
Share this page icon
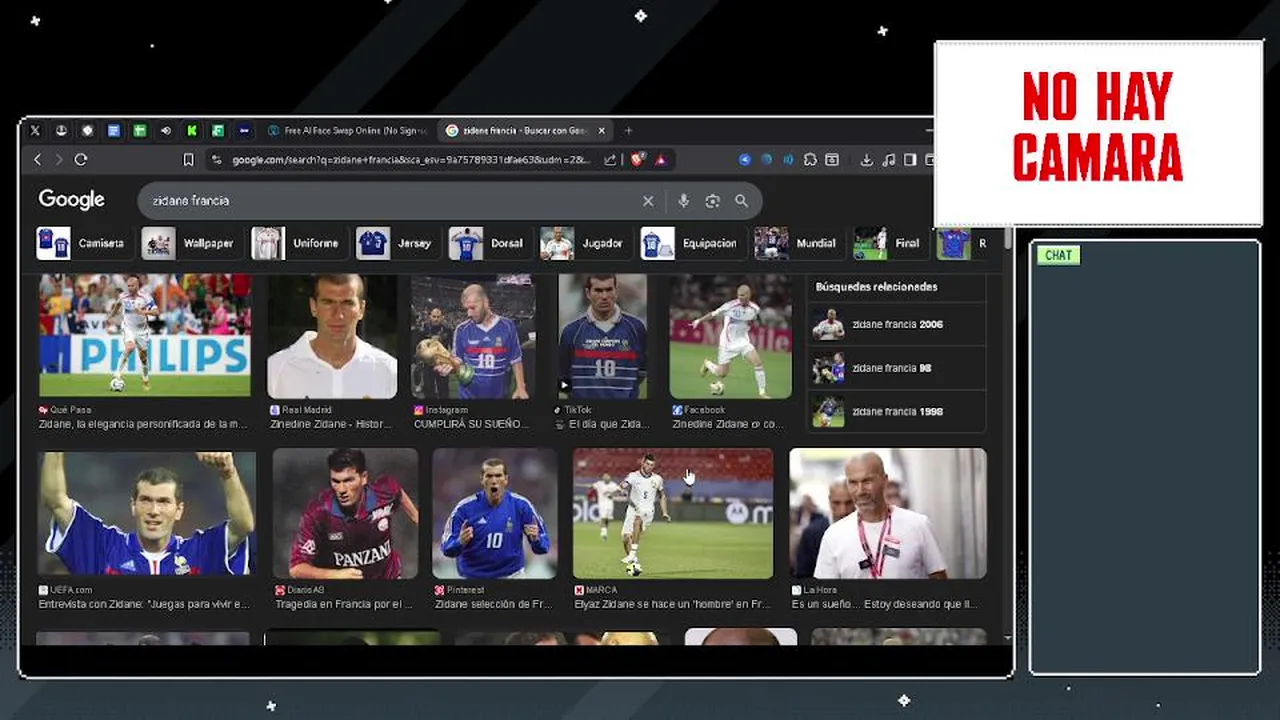610,160
